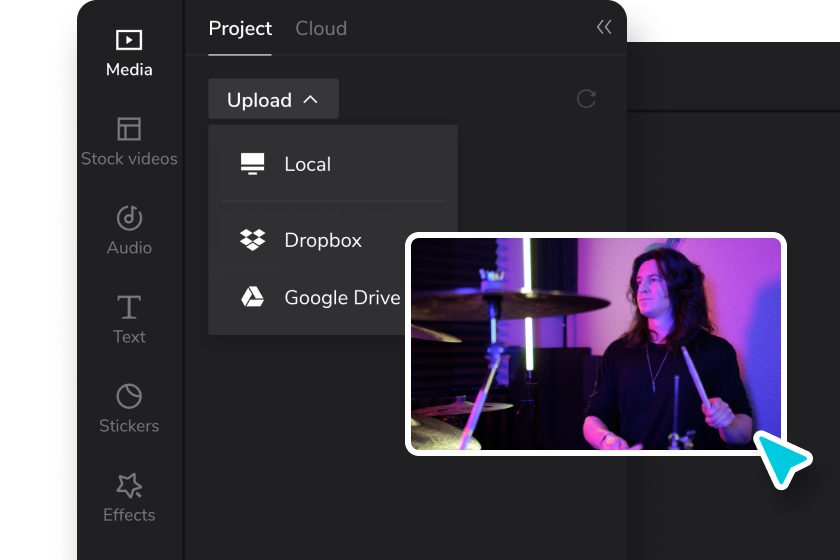The image size is (840, 560).
Task: Switch to the Cloud tab
Action: pyautogui.click(x=321, y=28)
